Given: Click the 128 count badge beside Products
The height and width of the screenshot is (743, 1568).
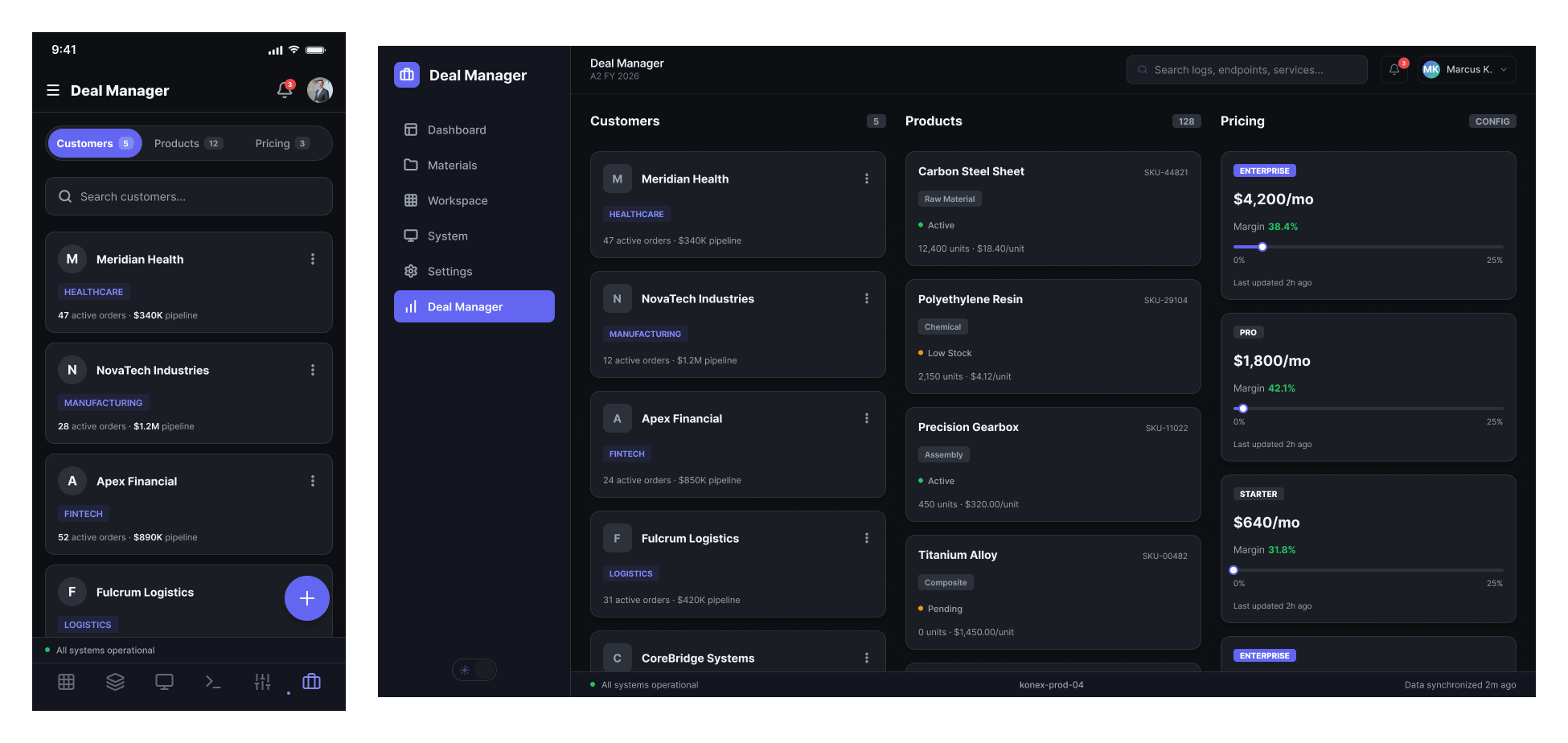Looking at the screenshot, I should tap(1187, 121).
